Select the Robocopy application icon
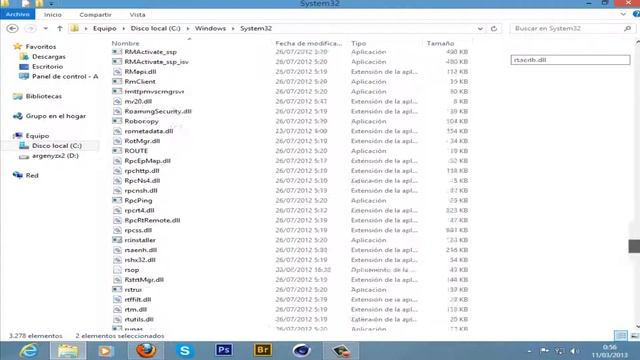640x360 pixels. [117, 121]
